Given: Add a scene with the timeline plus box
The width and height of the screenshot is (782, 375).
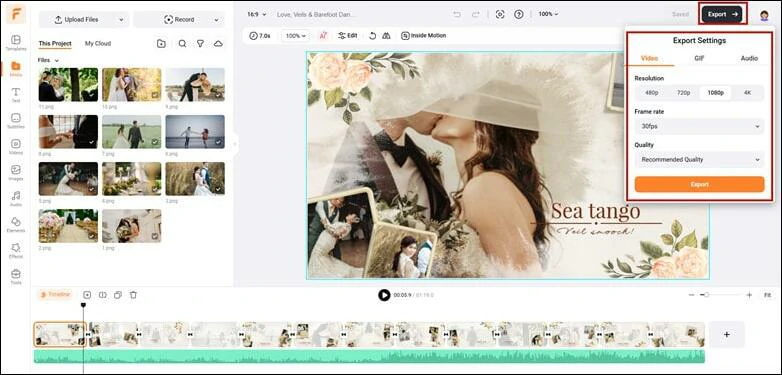Looking at the screenshot, I should point(726,335).
